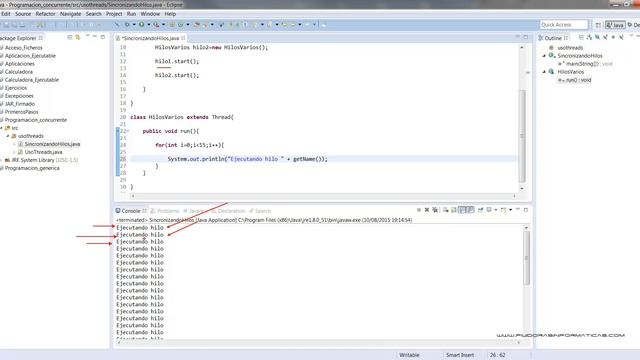
Task: Open dropdown next to external tools icon
Action: [x=163, y=24]
